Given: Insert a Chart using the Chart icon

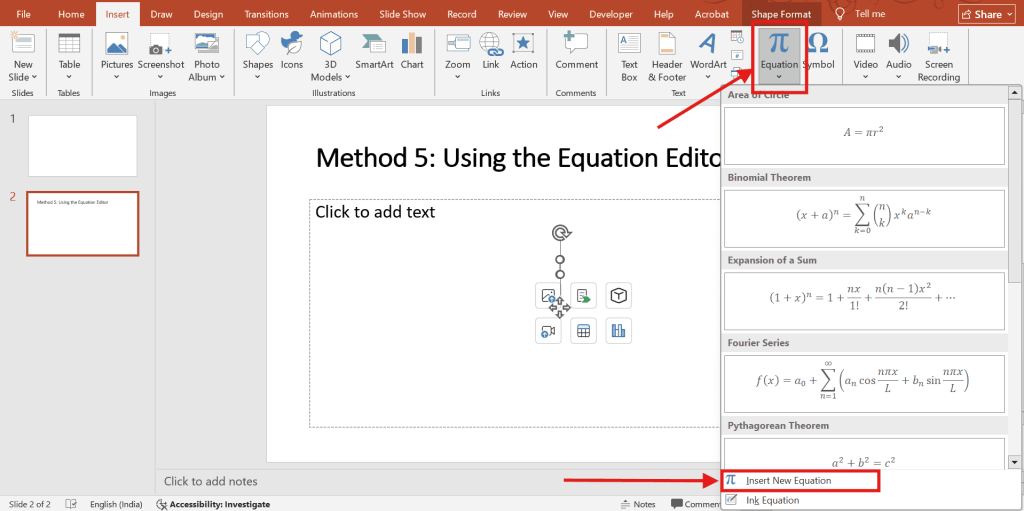Looking at the screenshot, I should [x=412, y=45].
